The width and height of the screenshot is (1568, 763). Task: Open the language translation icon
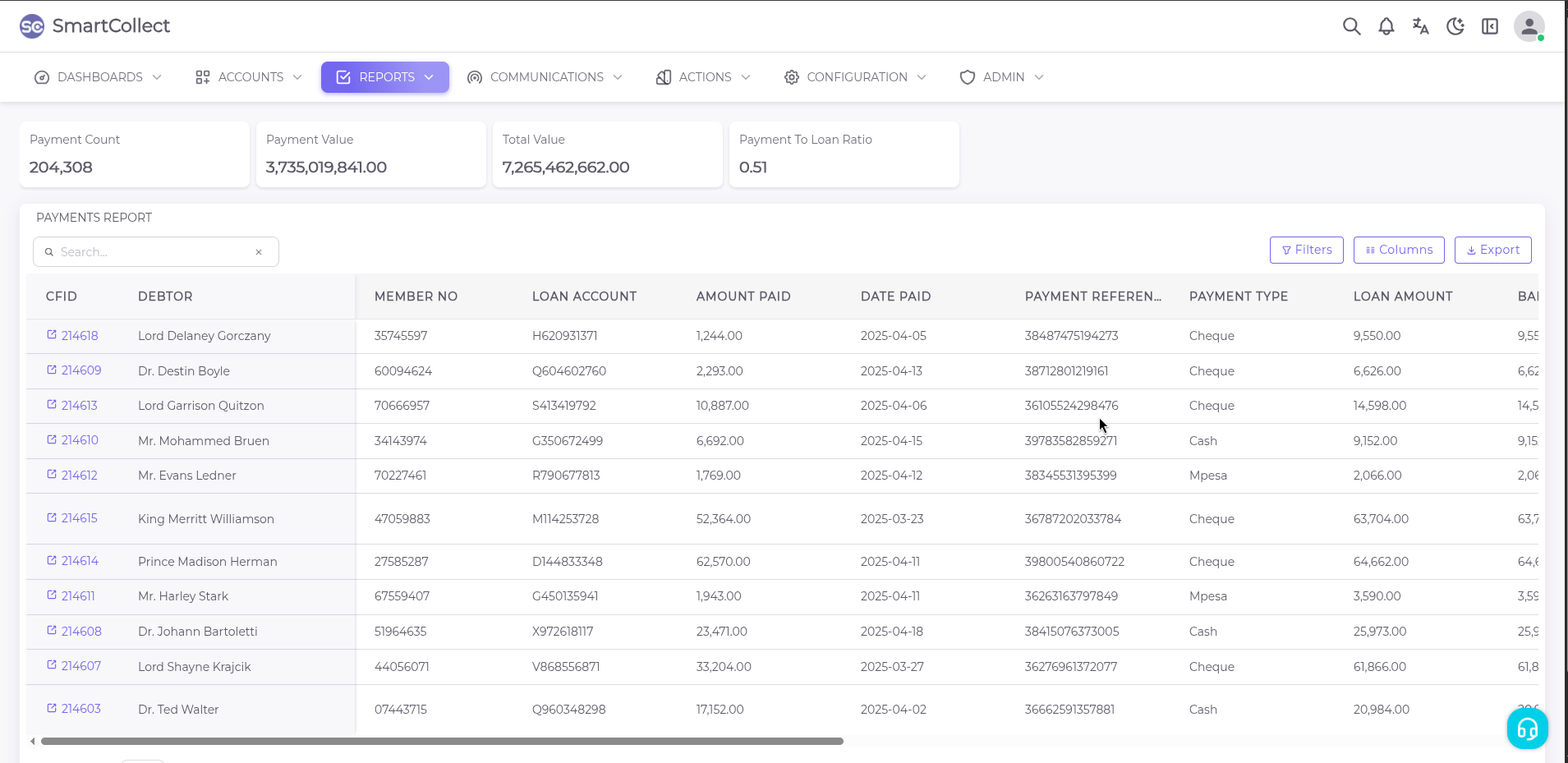[1420, 26]
